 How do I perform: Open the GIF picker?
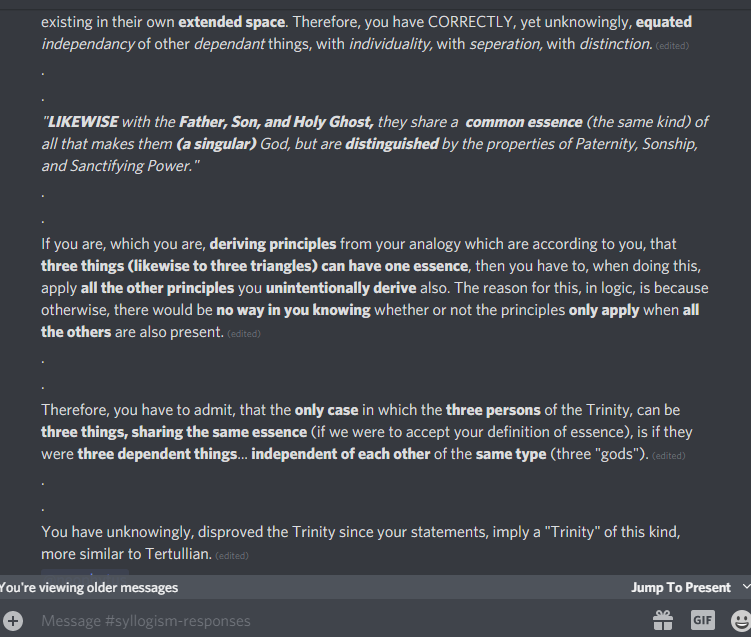point(703,620)
